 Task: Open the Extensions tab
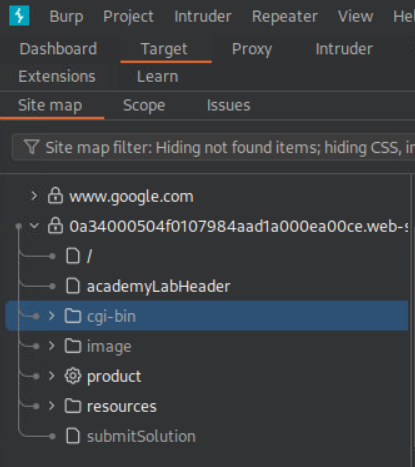(x=57, y=77)
